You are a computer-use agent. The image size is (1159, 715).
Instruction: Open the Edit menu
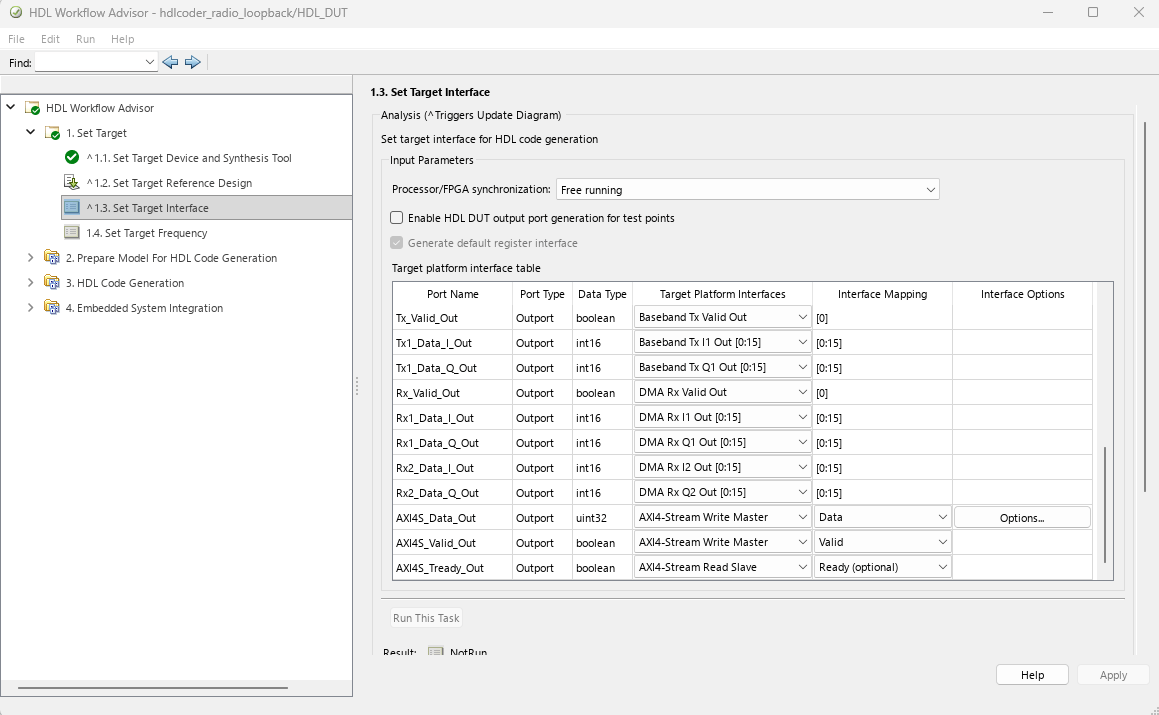pos(50,39)
